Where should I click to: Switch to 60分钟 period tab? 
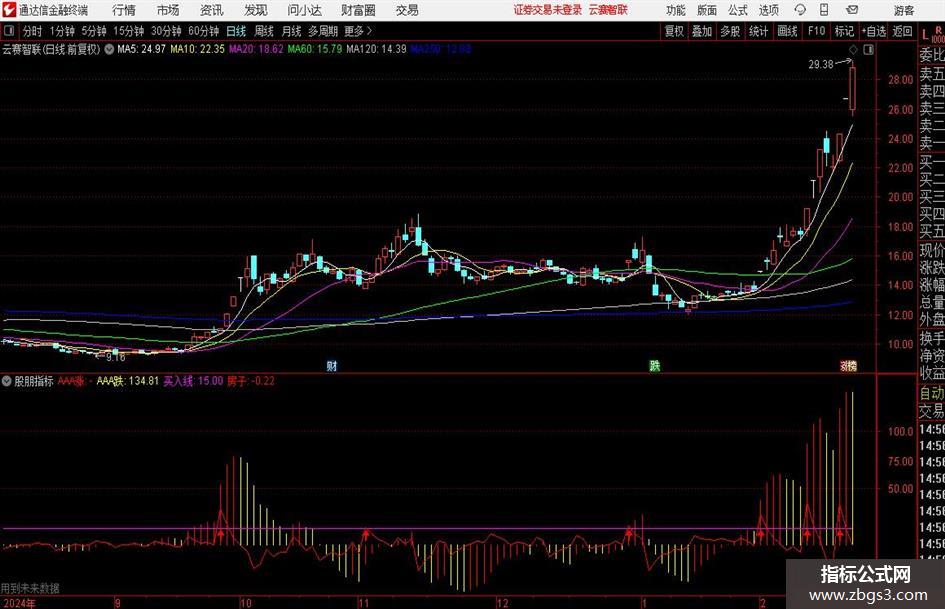(x=204, y=31)
